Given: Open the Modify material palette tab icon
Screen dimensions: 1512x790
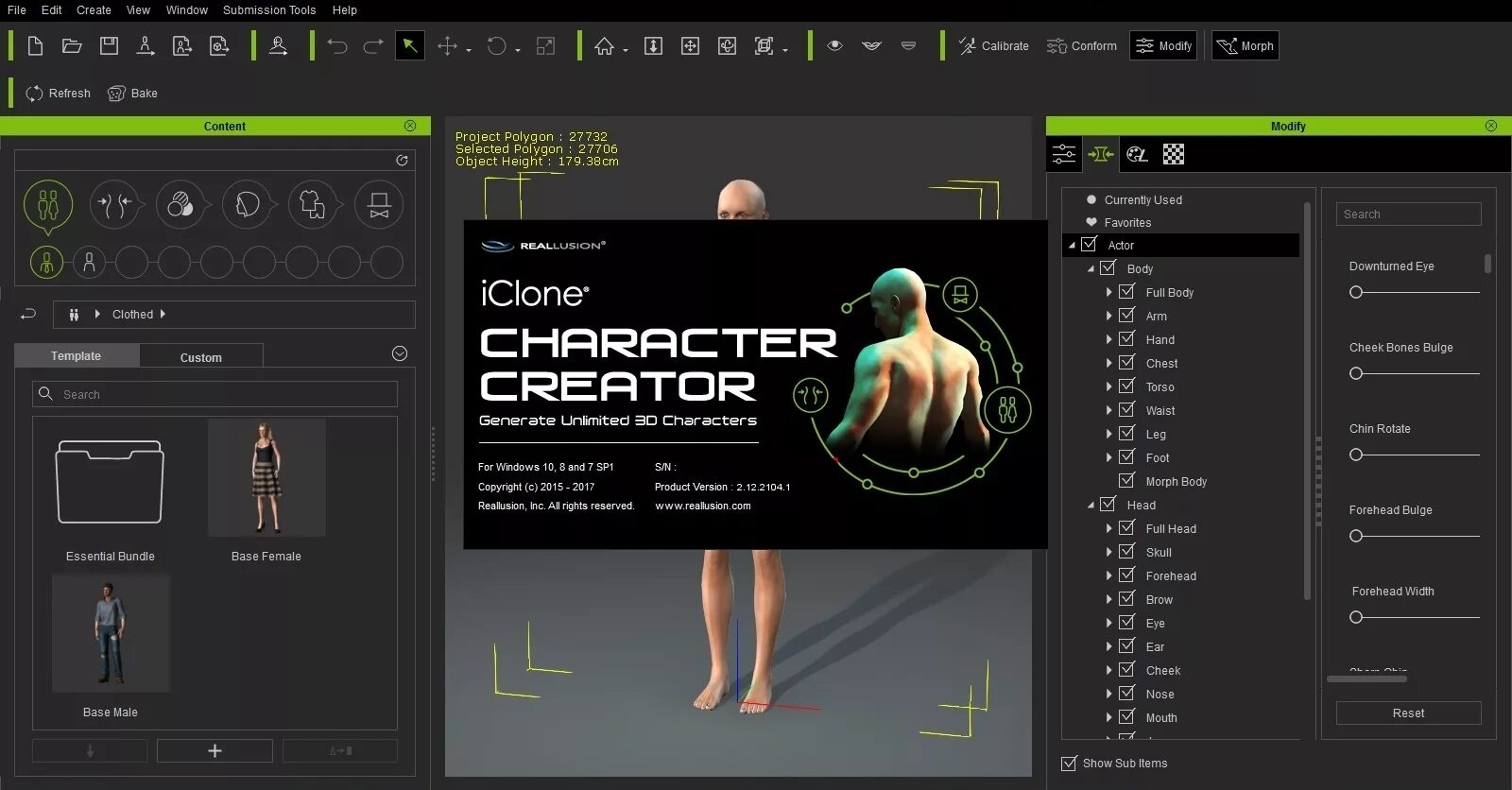Looking at the screenshot, I should click(x=1137, y=154).
